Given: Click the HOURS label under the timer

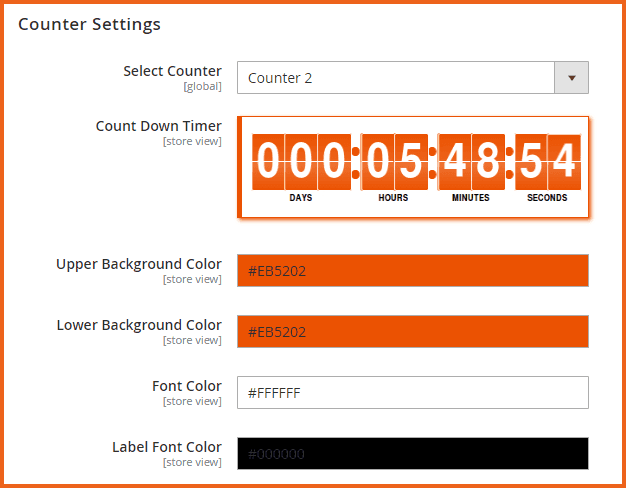Looking at the screenshot, I should [x=393, y=198].
